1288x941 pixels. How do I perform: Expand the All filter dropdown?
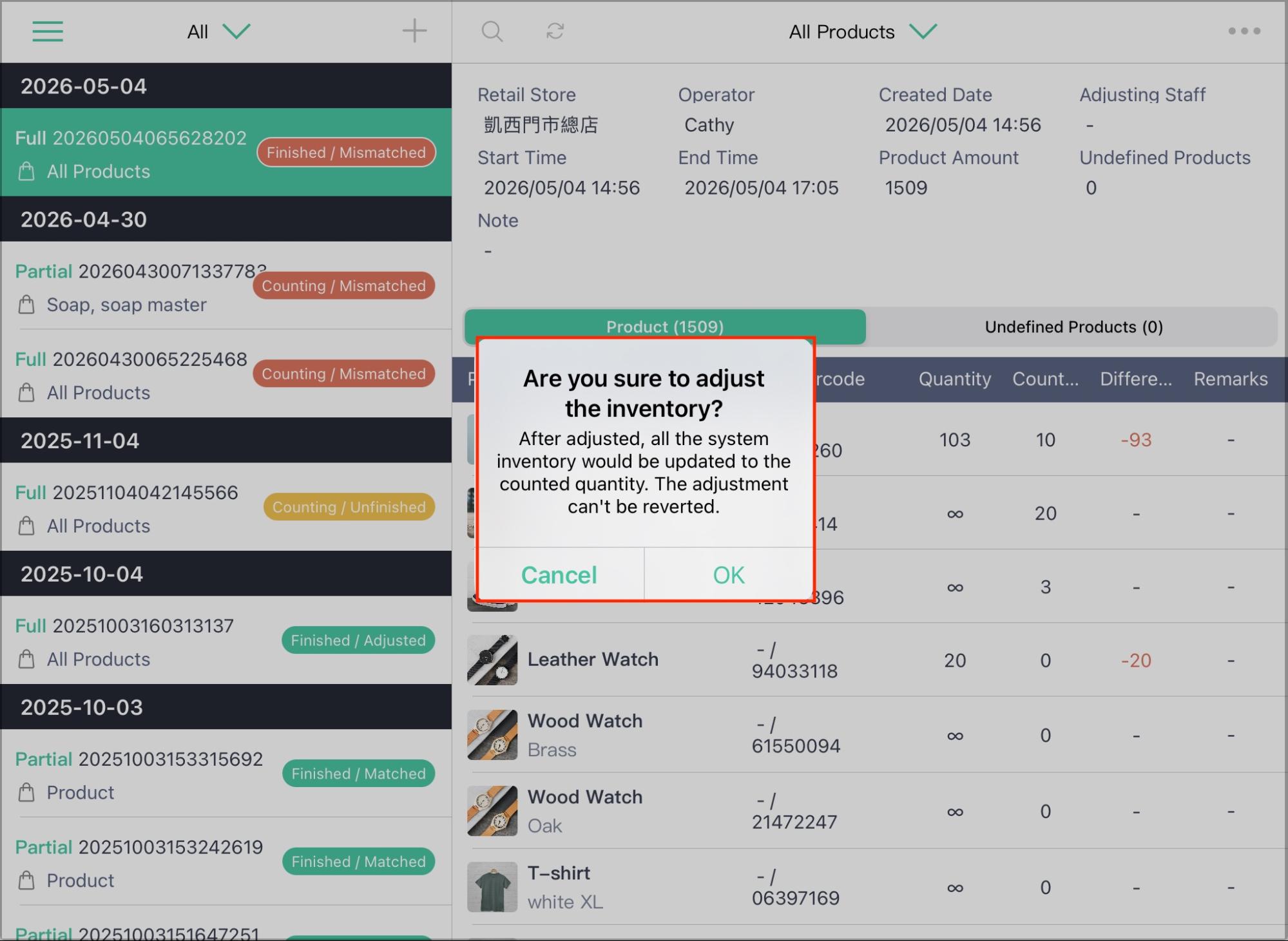[x=218, y=32]
